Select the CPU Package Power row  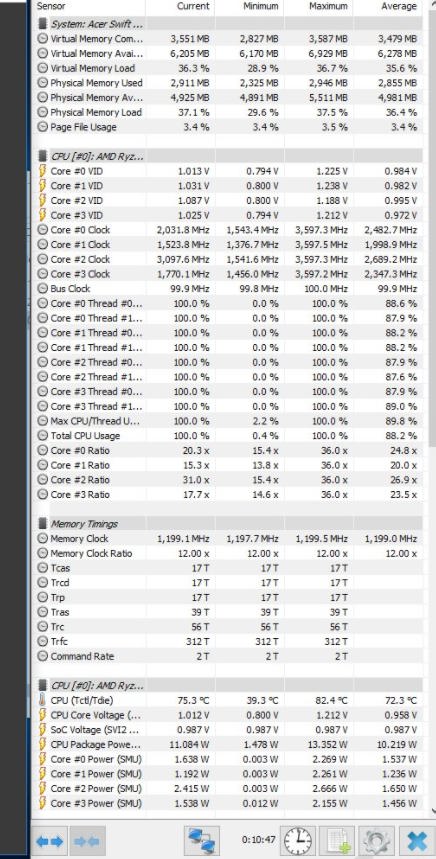(x=229, y=745)
